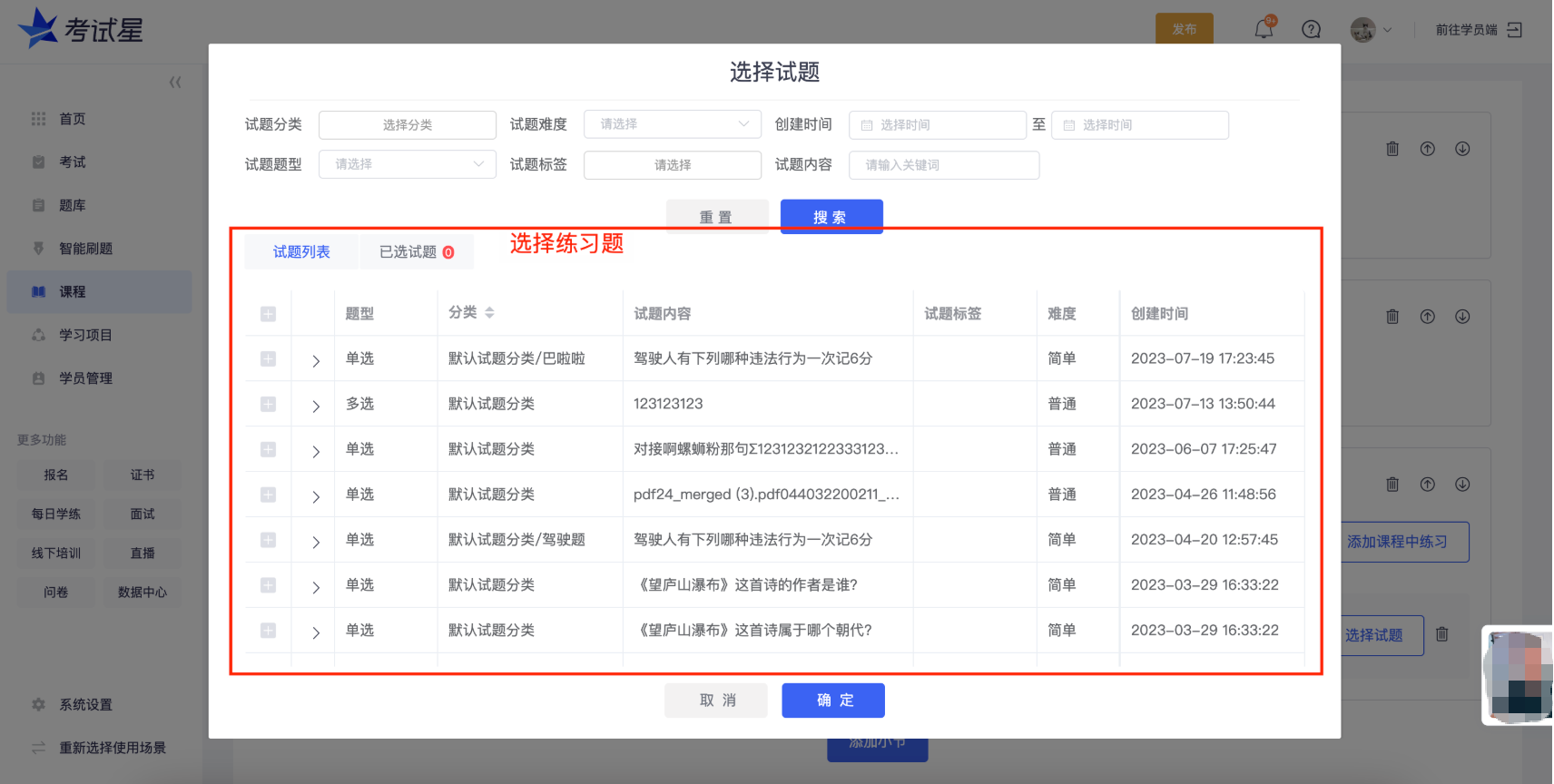1554x784 pixels.
Task: Switch to the 已选试题 tab
Action: pos(416,252)
